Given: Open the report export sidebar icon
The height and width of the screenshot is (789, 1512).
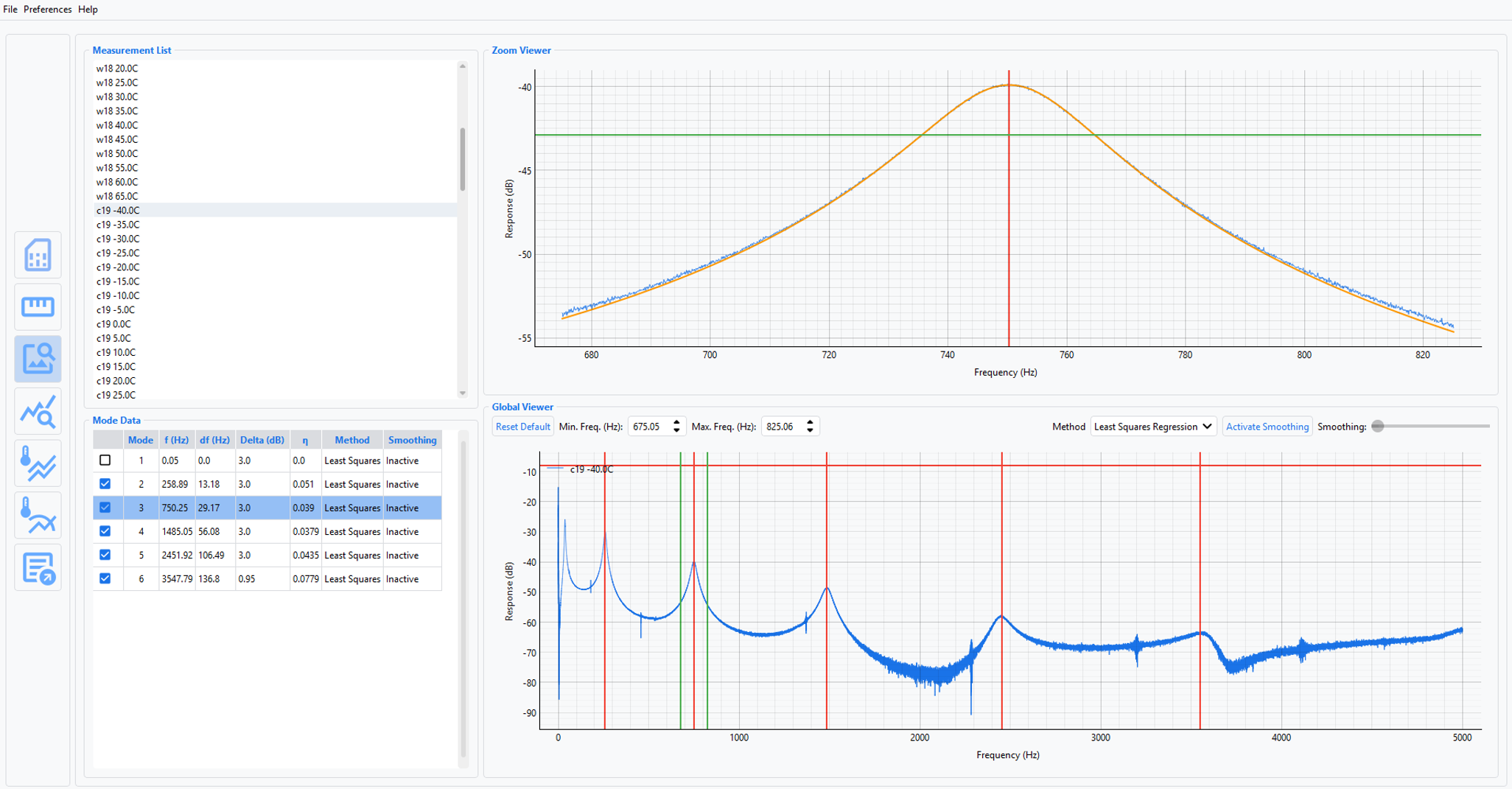Looking at the screenshot, I should [38, 568].
